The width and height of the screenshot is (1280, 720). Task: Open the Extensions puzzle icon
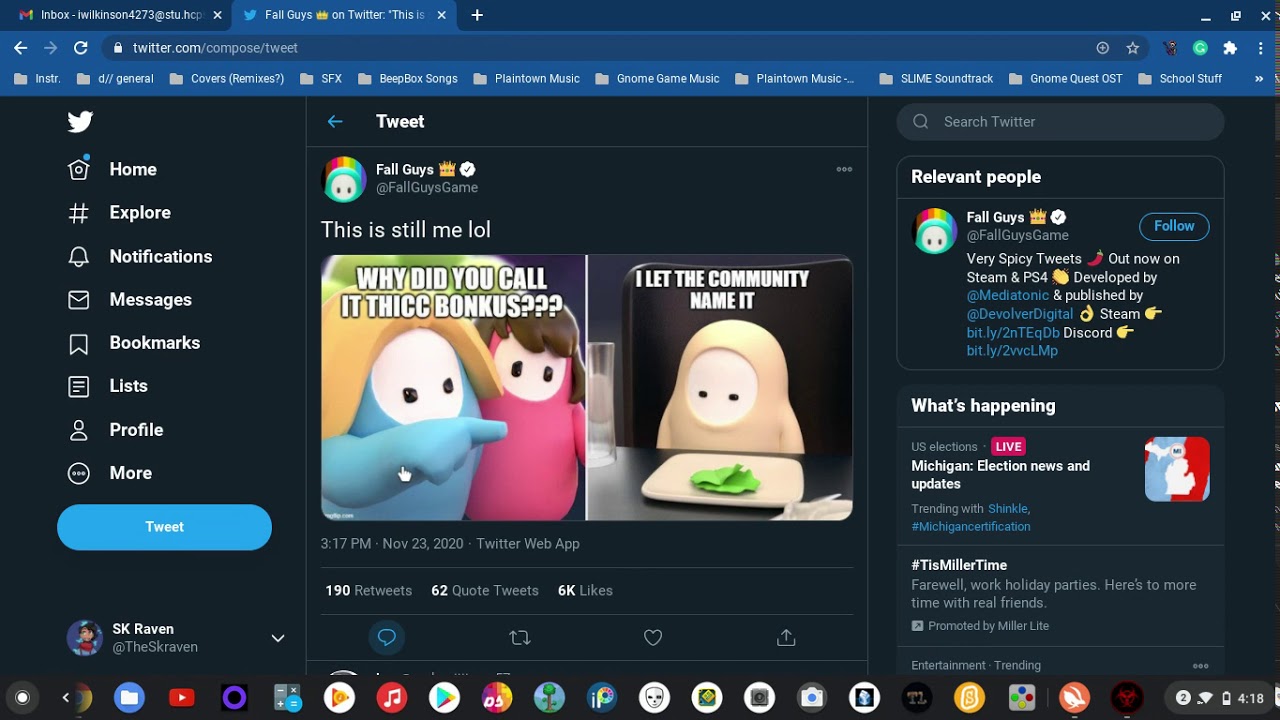pos(1230,48)
